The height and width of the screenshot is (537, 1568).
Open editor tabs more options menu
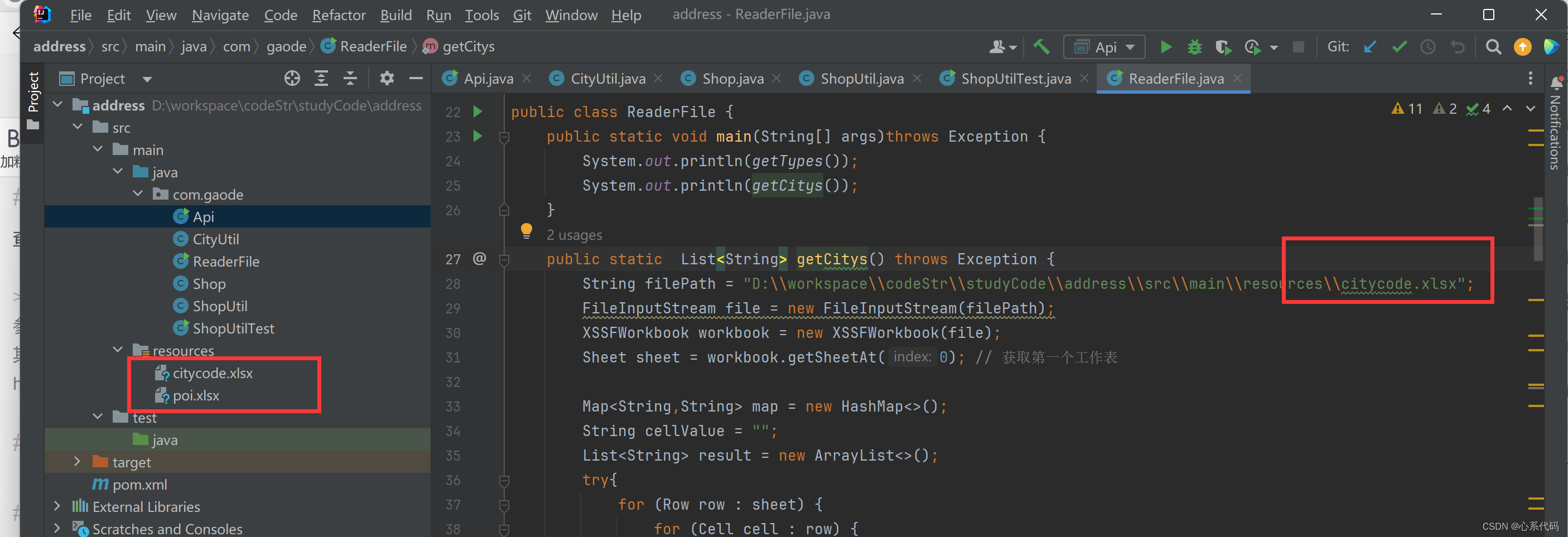(1530, 79)
